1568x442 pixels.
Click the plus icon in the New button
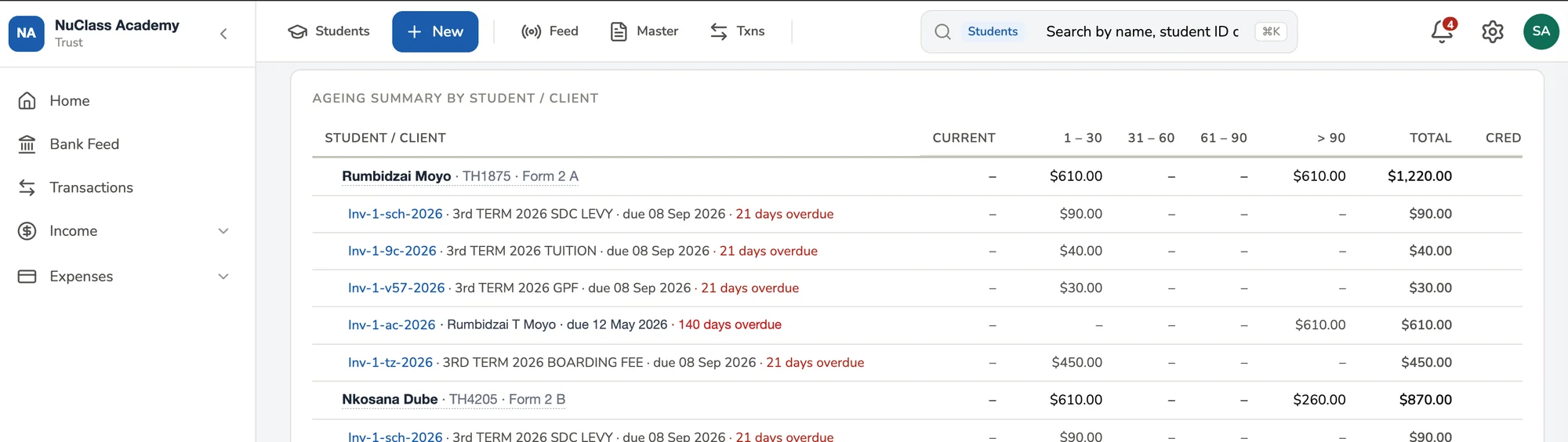click(415, 31)
